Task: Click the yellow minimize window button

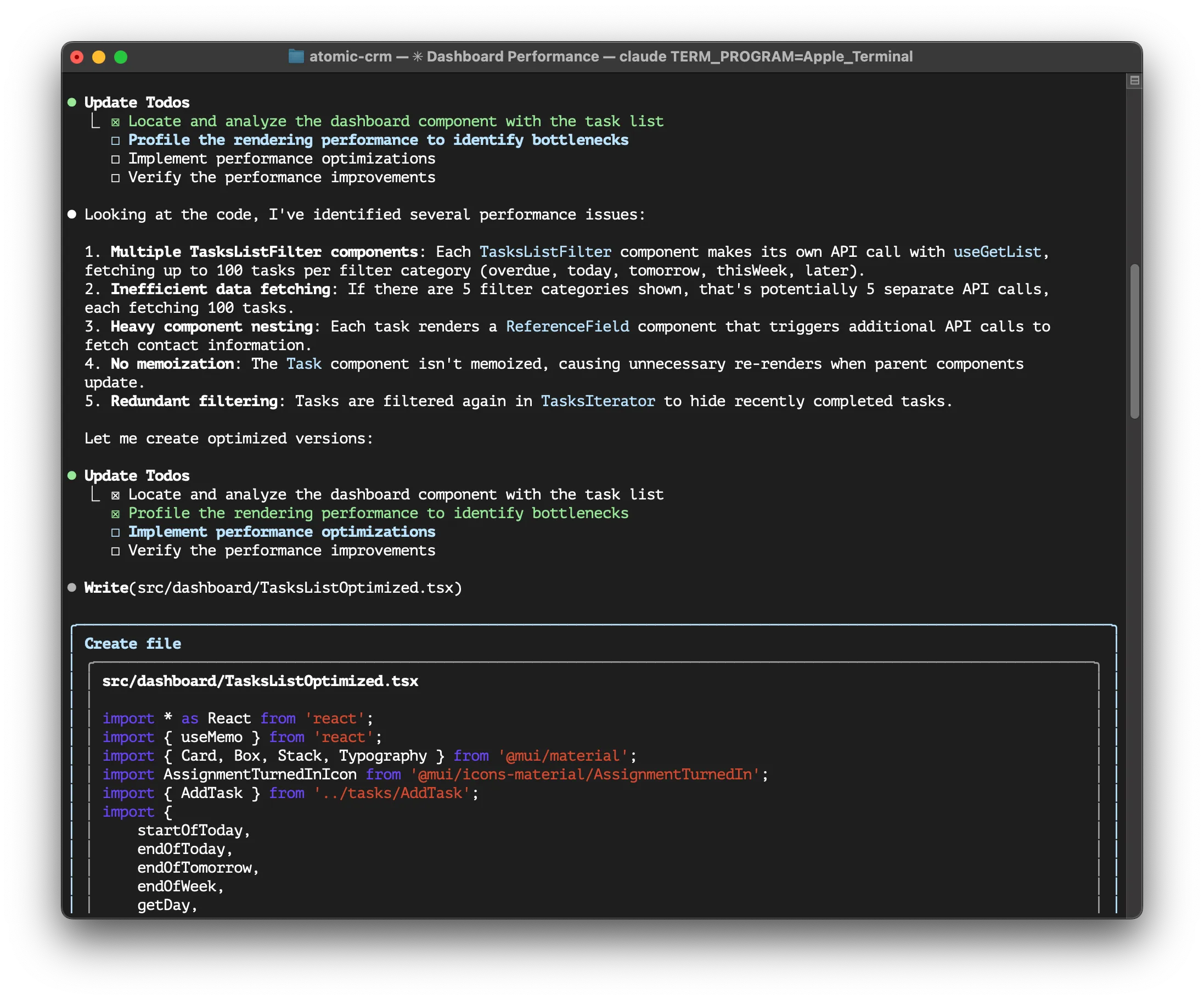Action: 99,57
